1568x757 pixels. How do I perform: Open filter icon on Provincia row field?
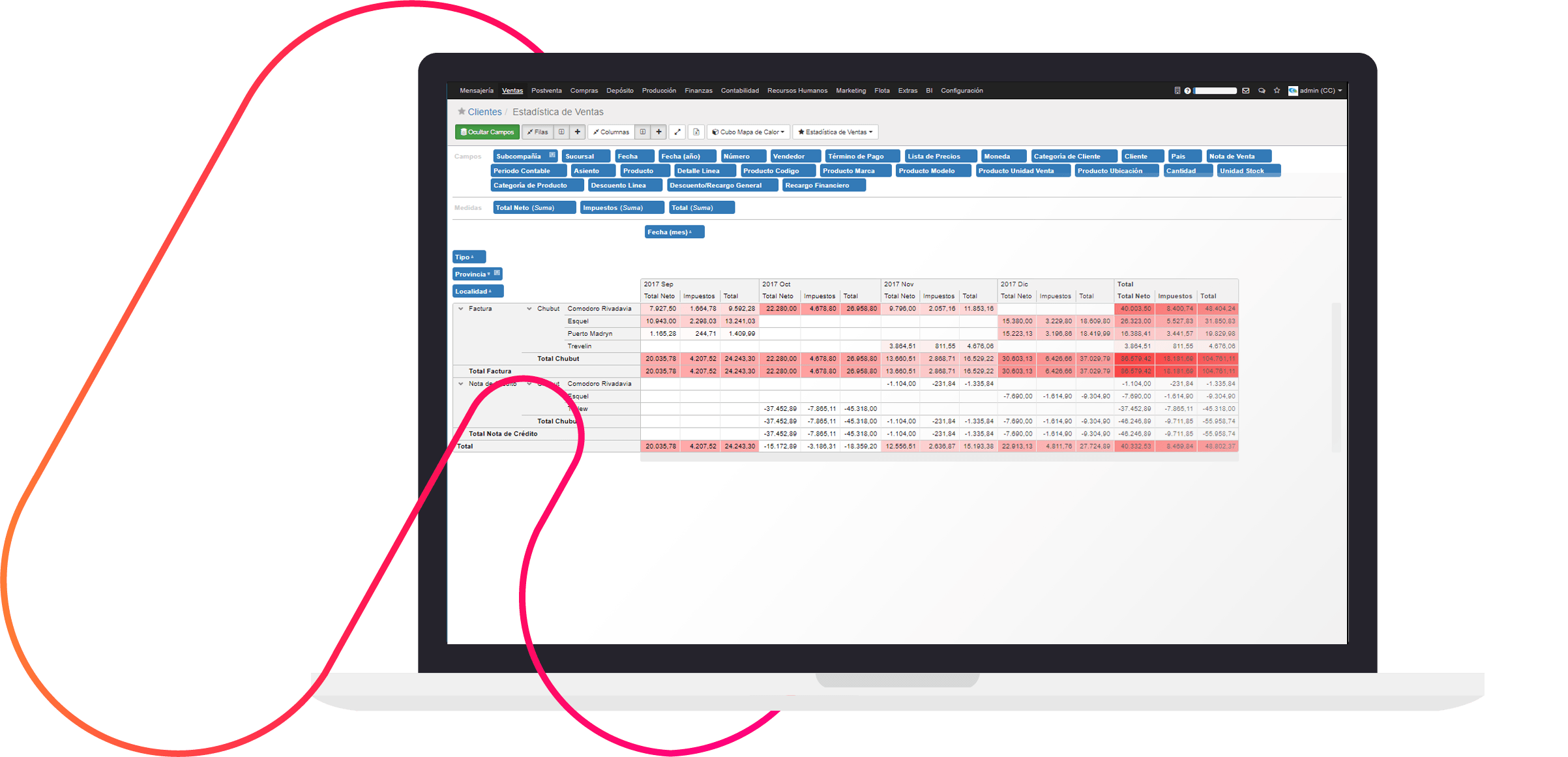click(497, 273)
